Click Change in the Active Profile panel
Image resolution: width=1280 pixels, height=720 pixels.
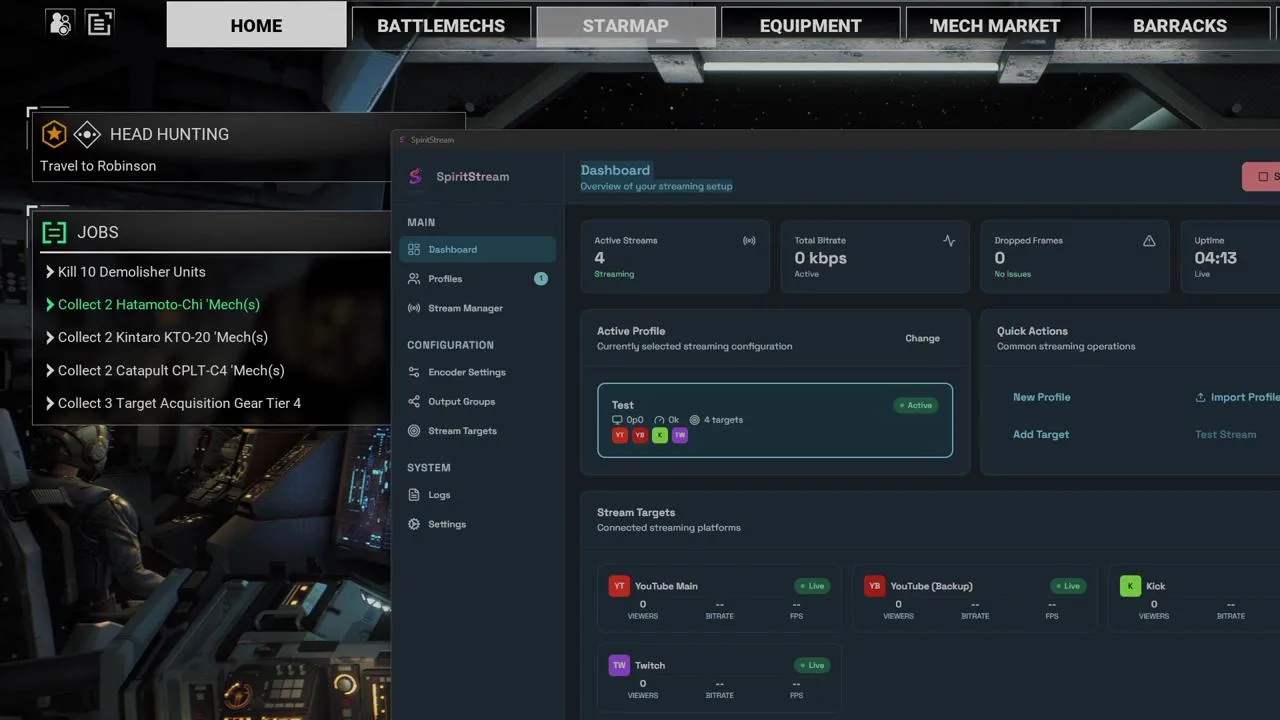922,338
